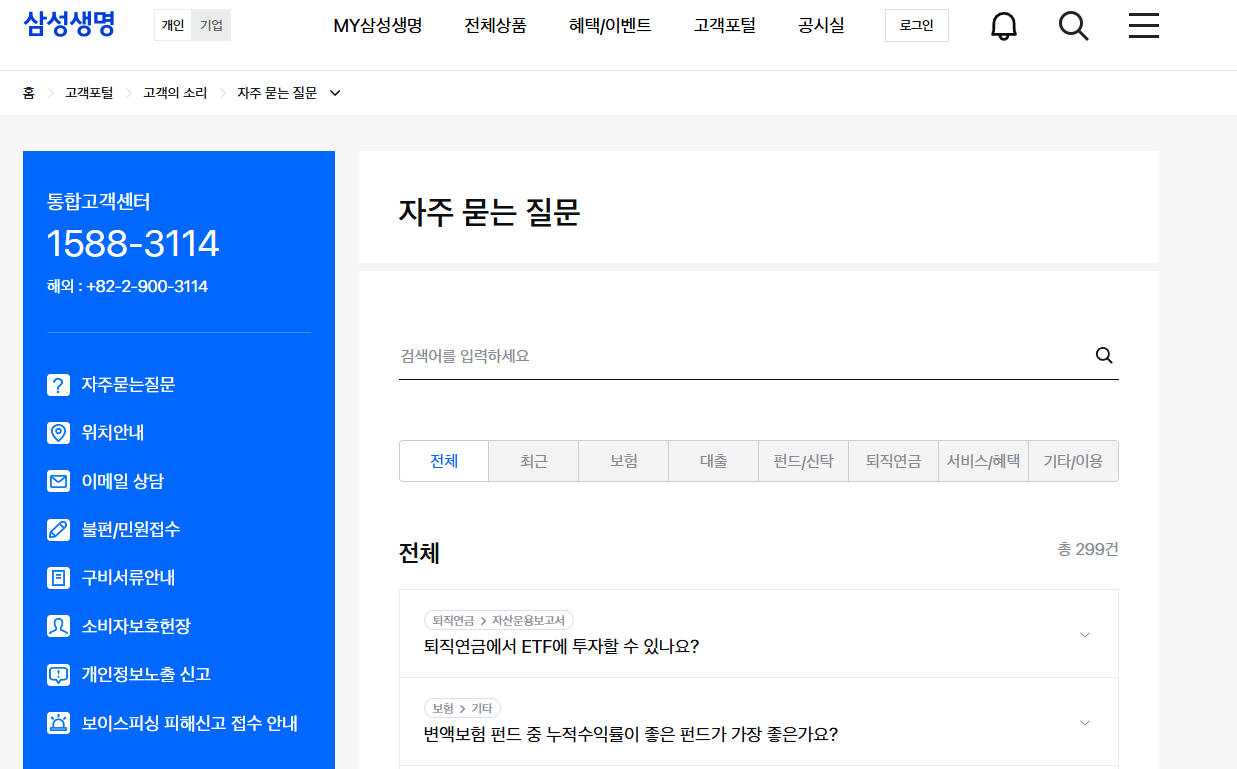Screen dimensions: 1237x769
Task: Click the question mark icon beside 자주묻는질문
Action: 59,385
